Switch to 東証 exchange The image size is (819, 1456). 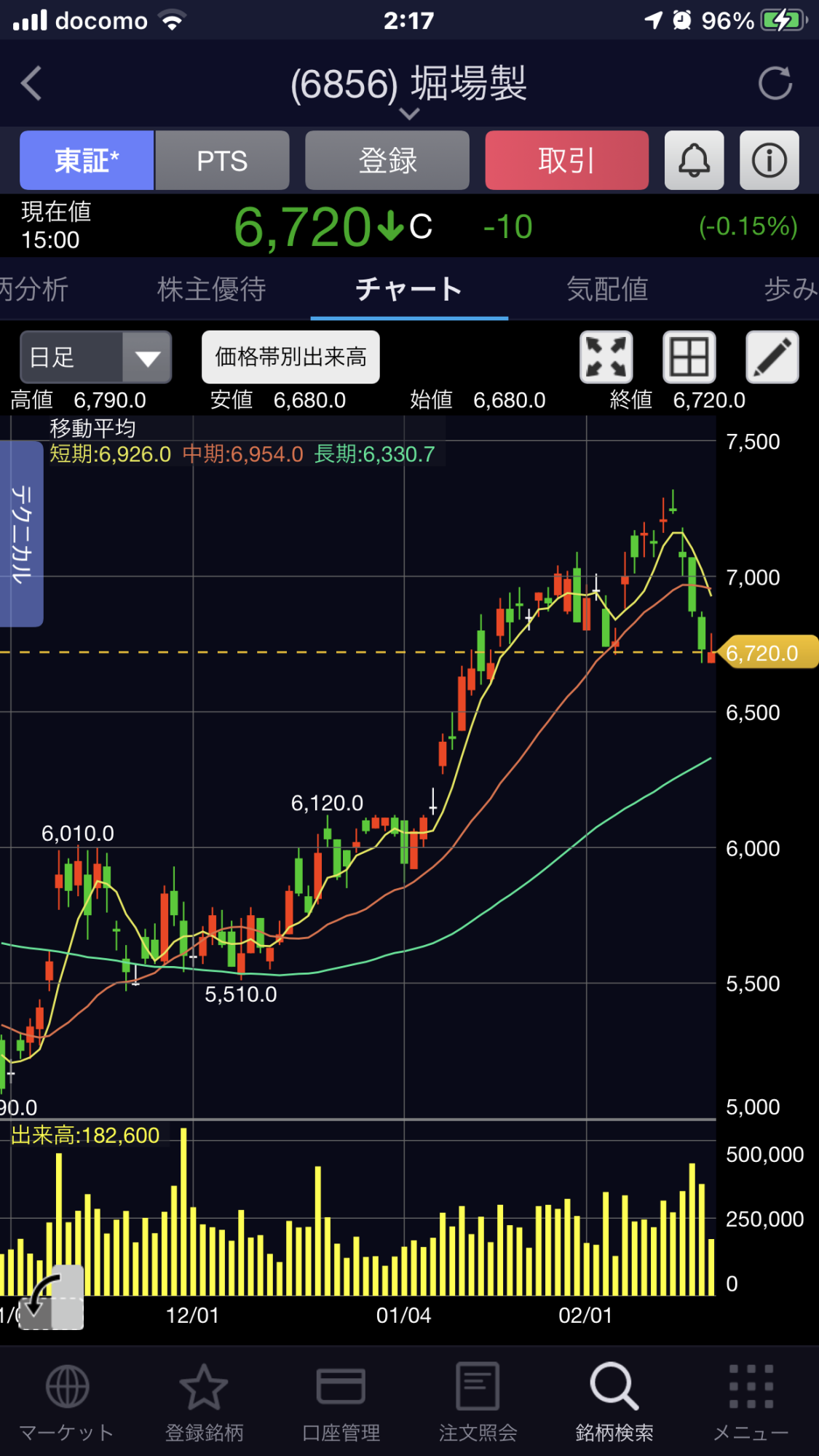point(87,160)
